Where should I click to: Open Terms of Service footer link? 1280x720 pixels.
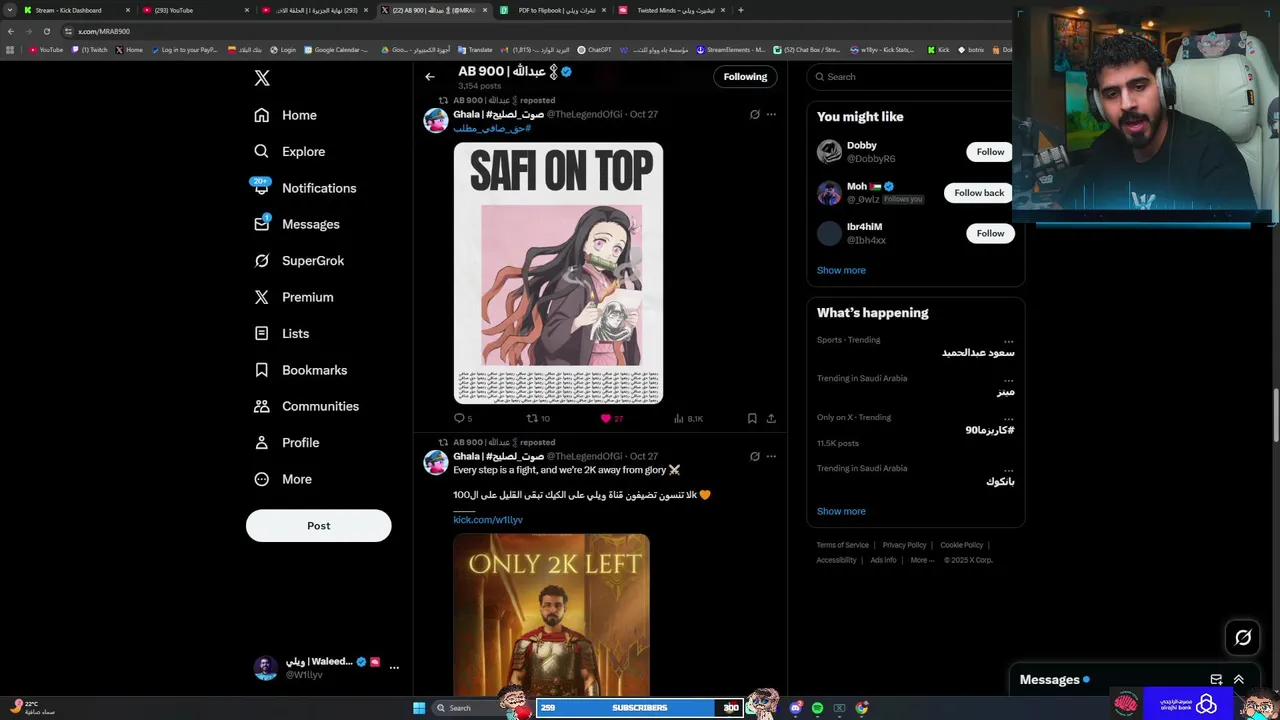pyautogui.click(x=842, y=545)
